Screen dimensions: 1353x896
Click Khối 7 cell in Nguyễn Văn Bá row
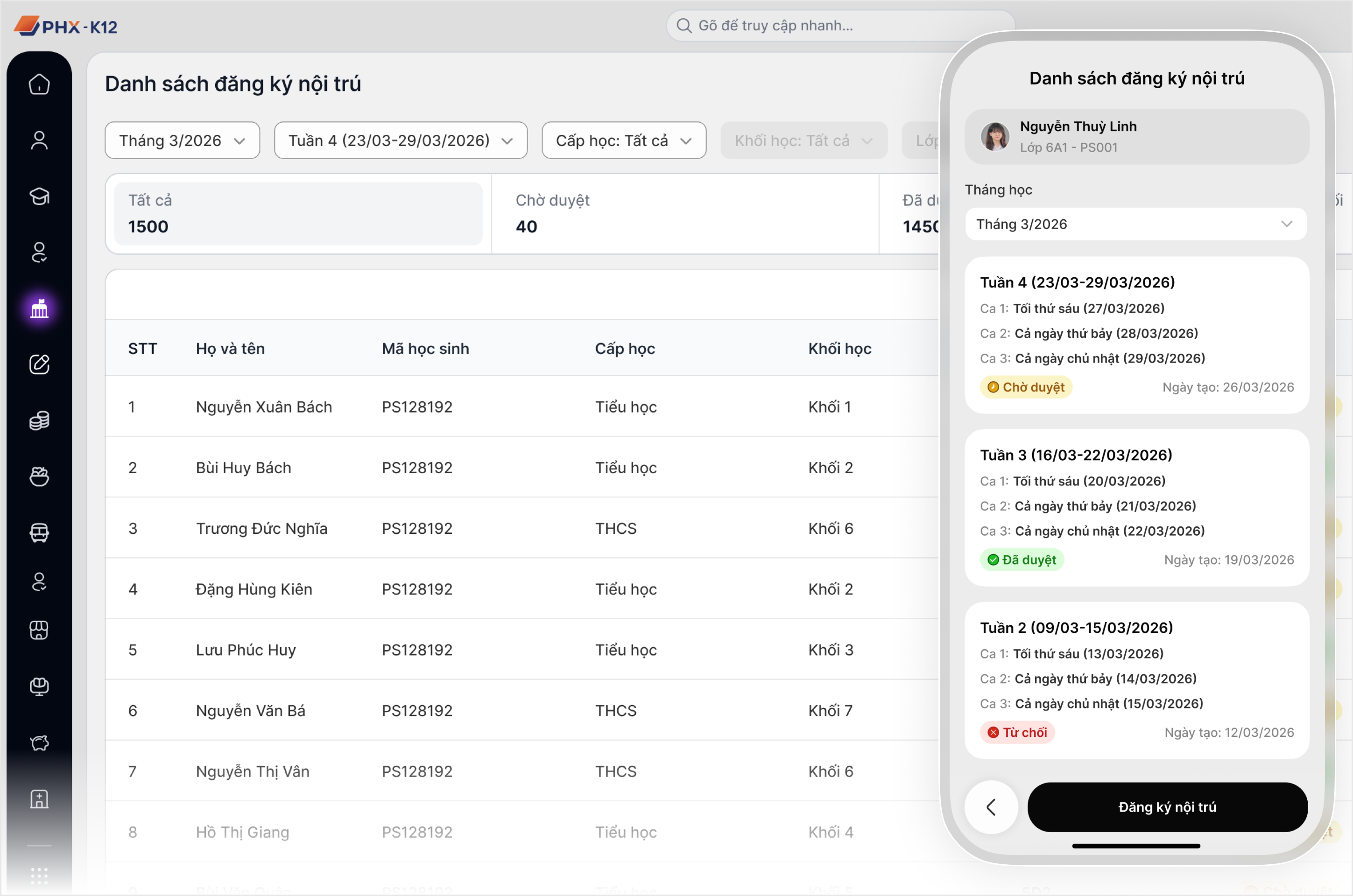[830, 710]
